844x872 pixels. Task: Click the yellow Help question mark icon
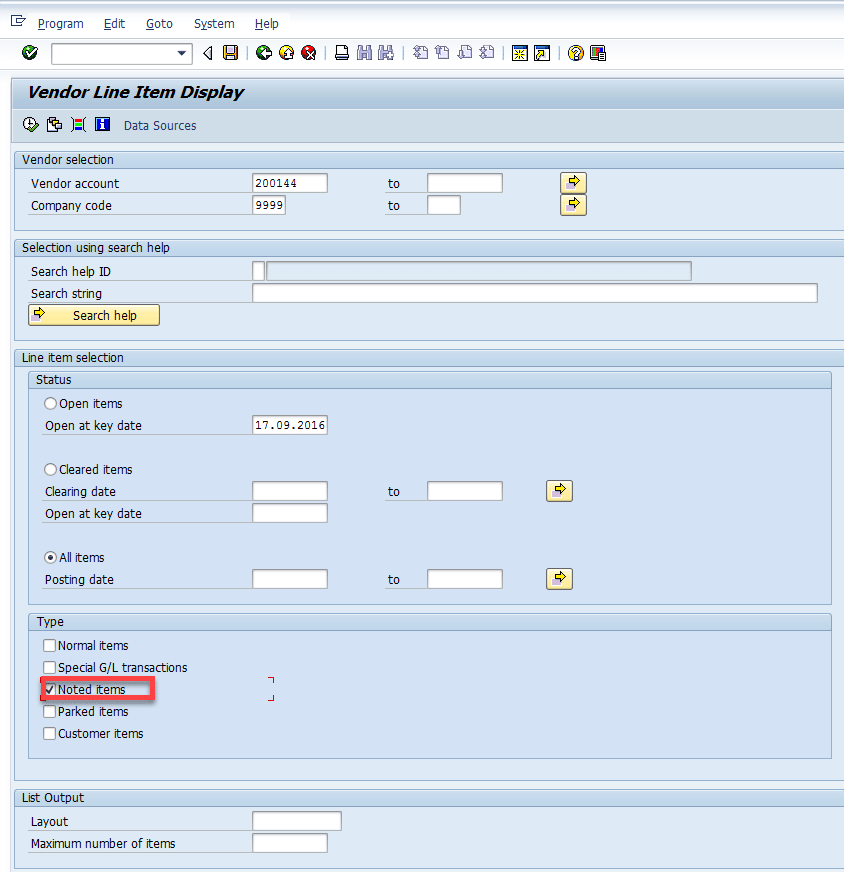tap(575, 53)
